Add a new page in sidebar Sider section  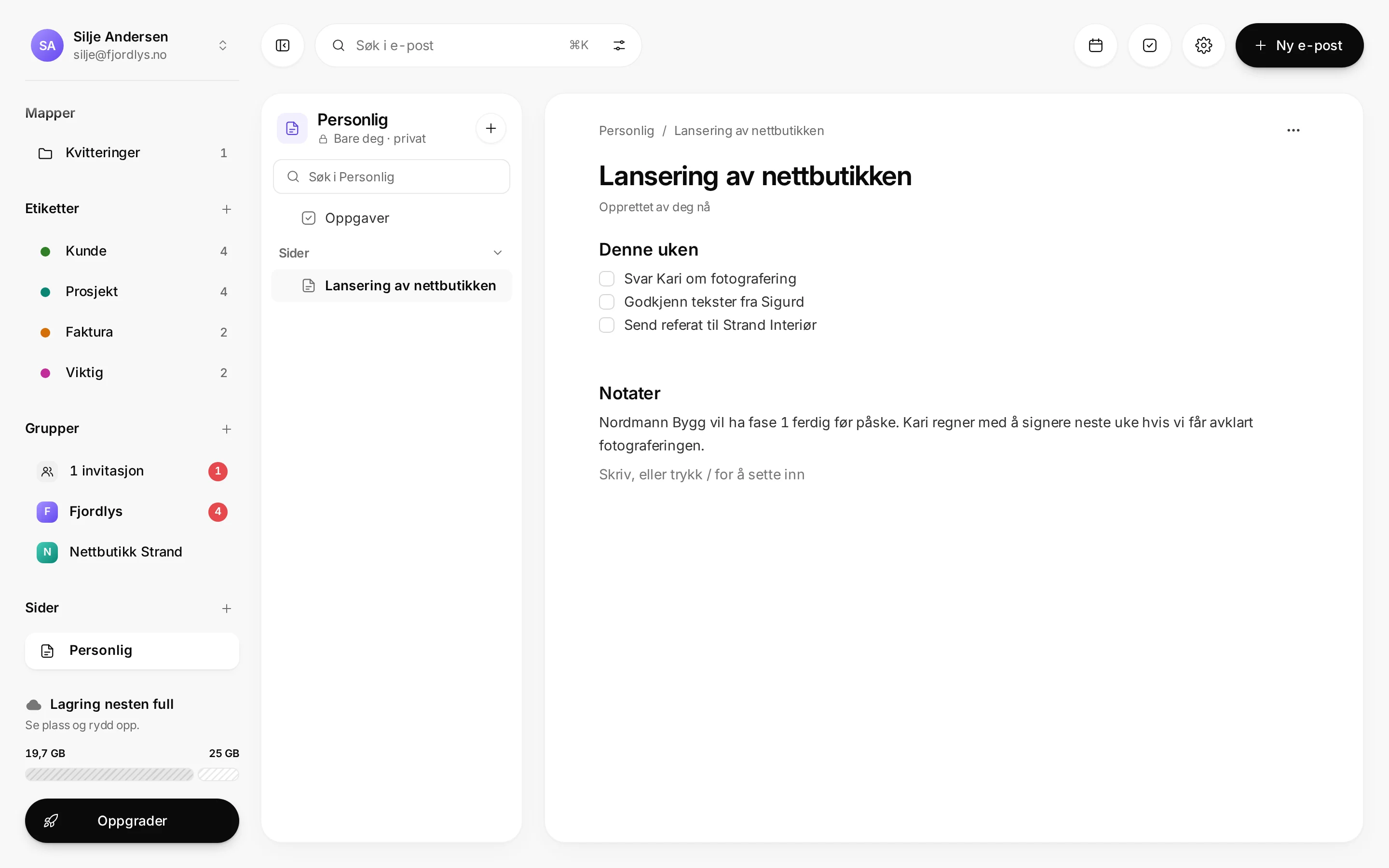click(226, 608)
